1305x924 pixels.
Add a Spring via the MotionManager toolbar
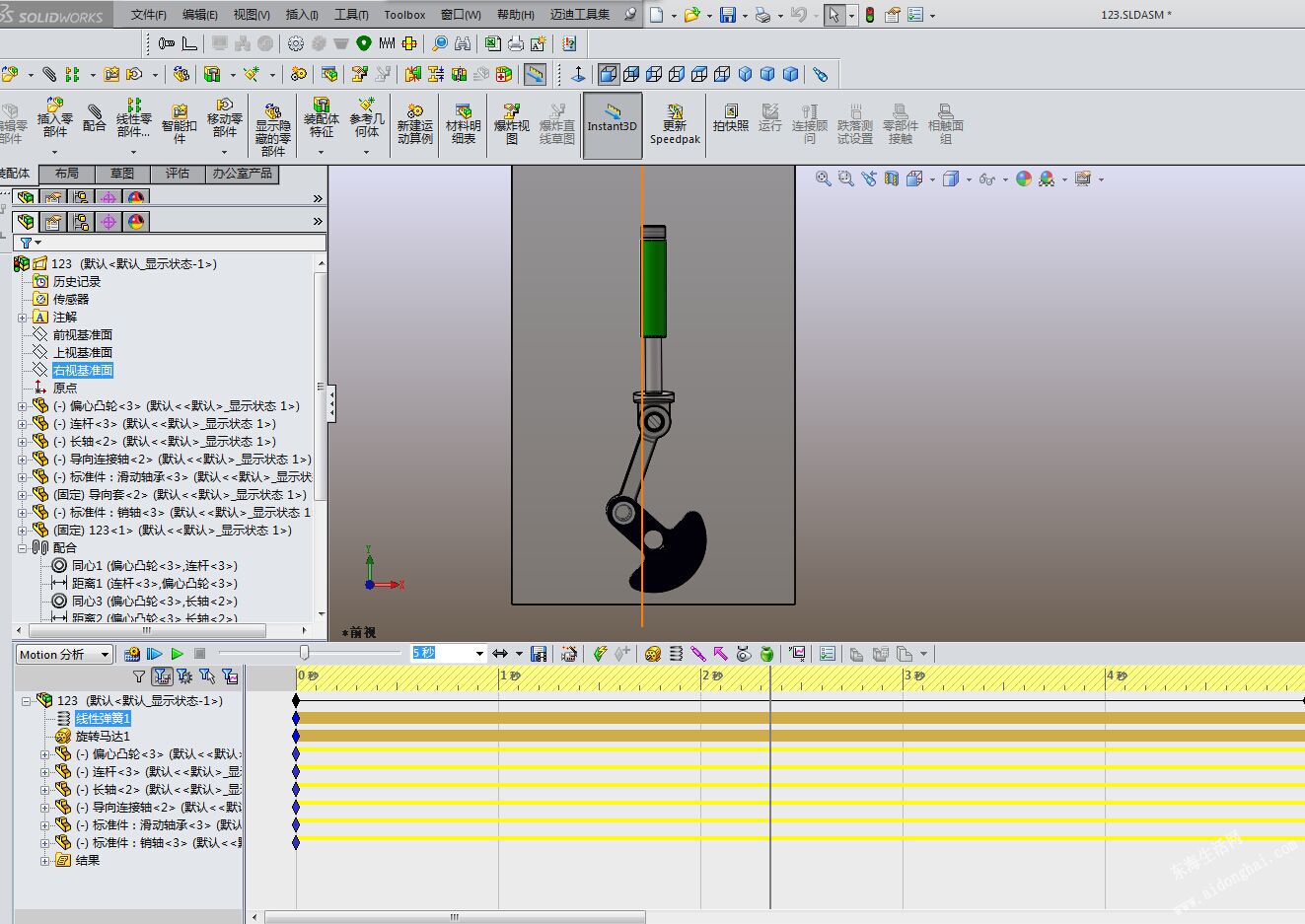point(676,654)
